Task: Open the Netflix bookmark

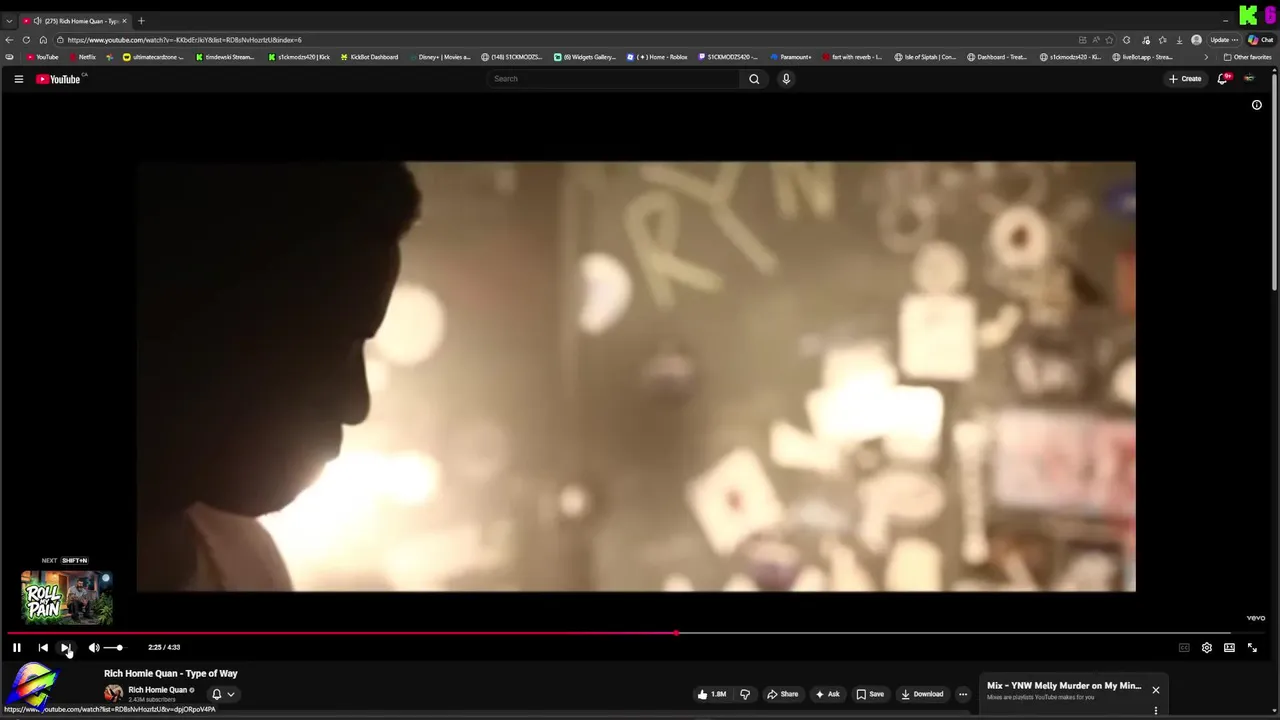Action: point(82,57)
